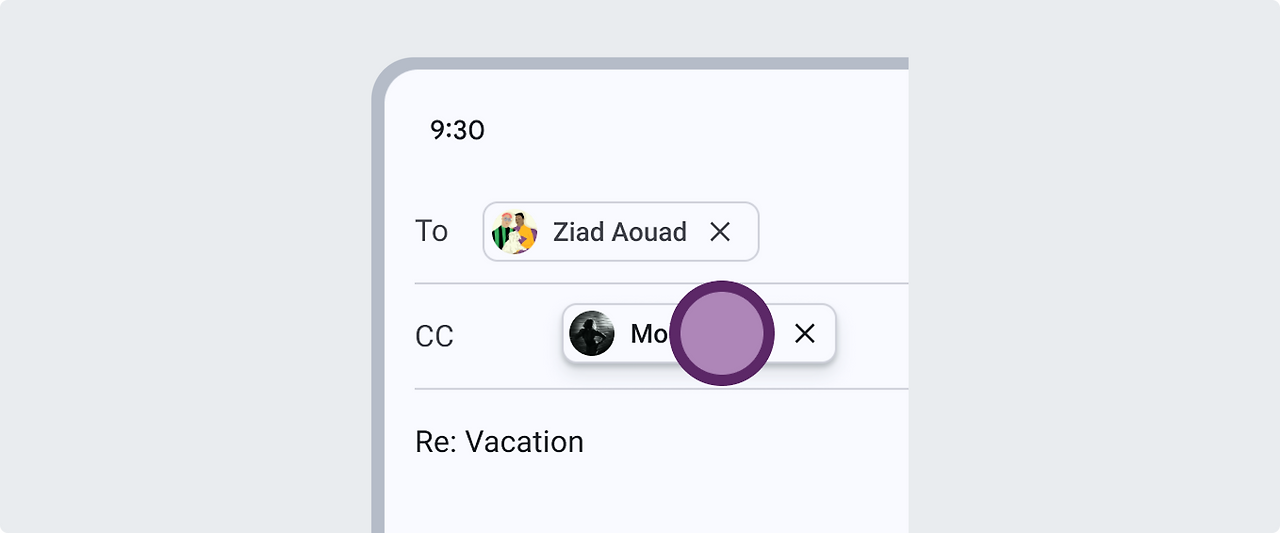
Task: Click Ziad Aouad's avatar picture
Action: tap(514, 232)
